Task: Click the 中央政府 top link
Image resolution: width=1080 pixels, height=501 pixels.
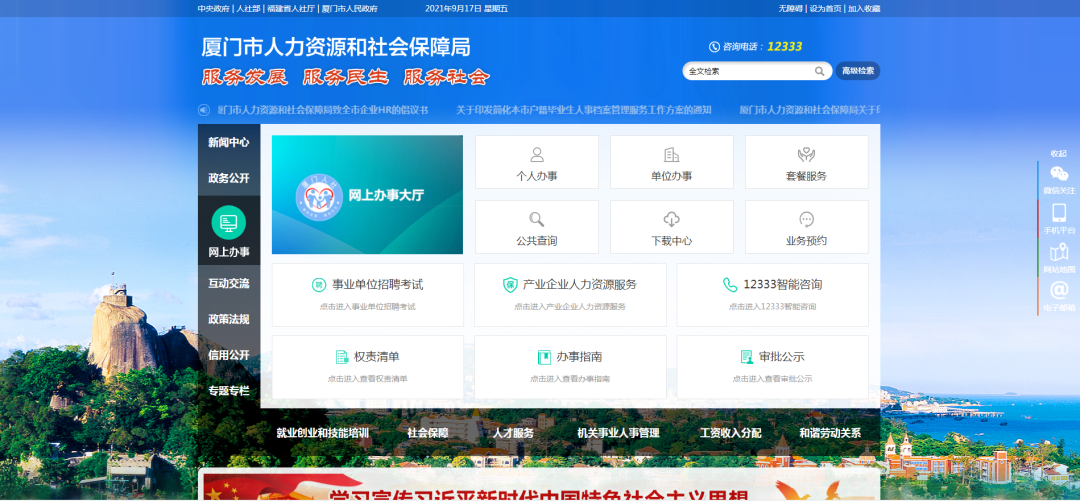Action: click(214, 9)
